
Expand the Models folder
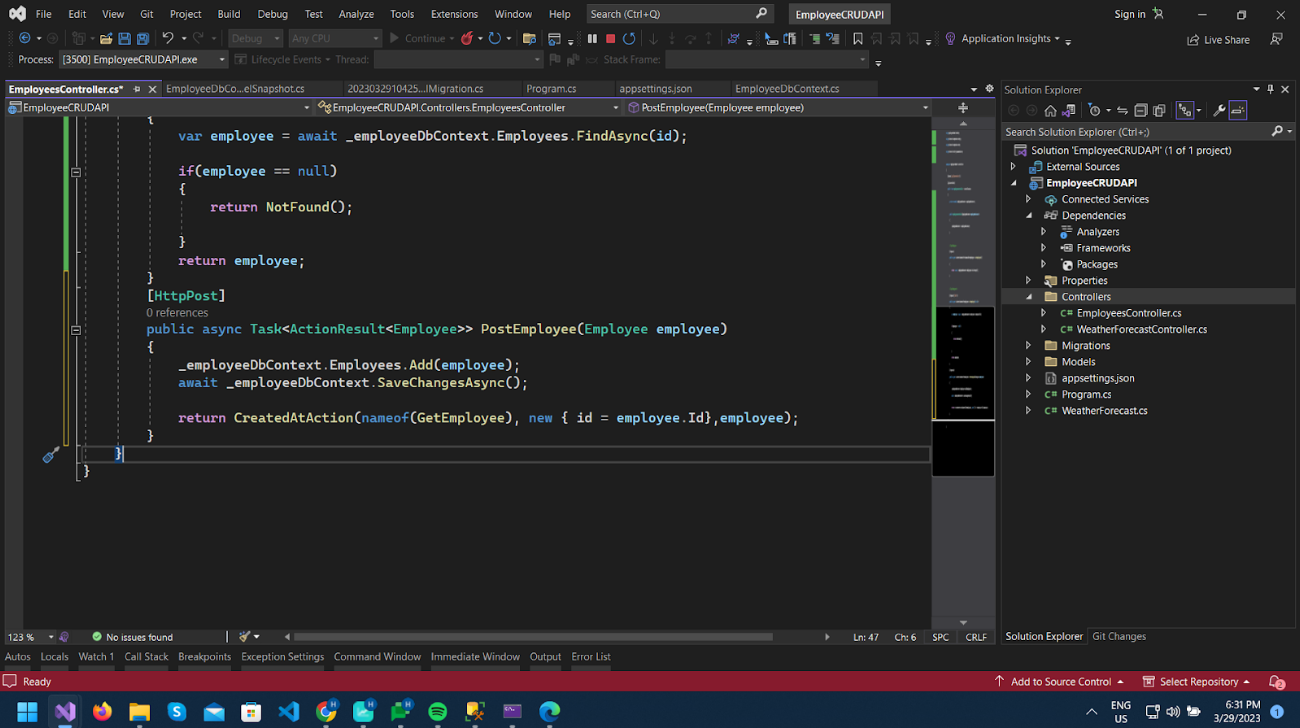(x=1028, y=362)
